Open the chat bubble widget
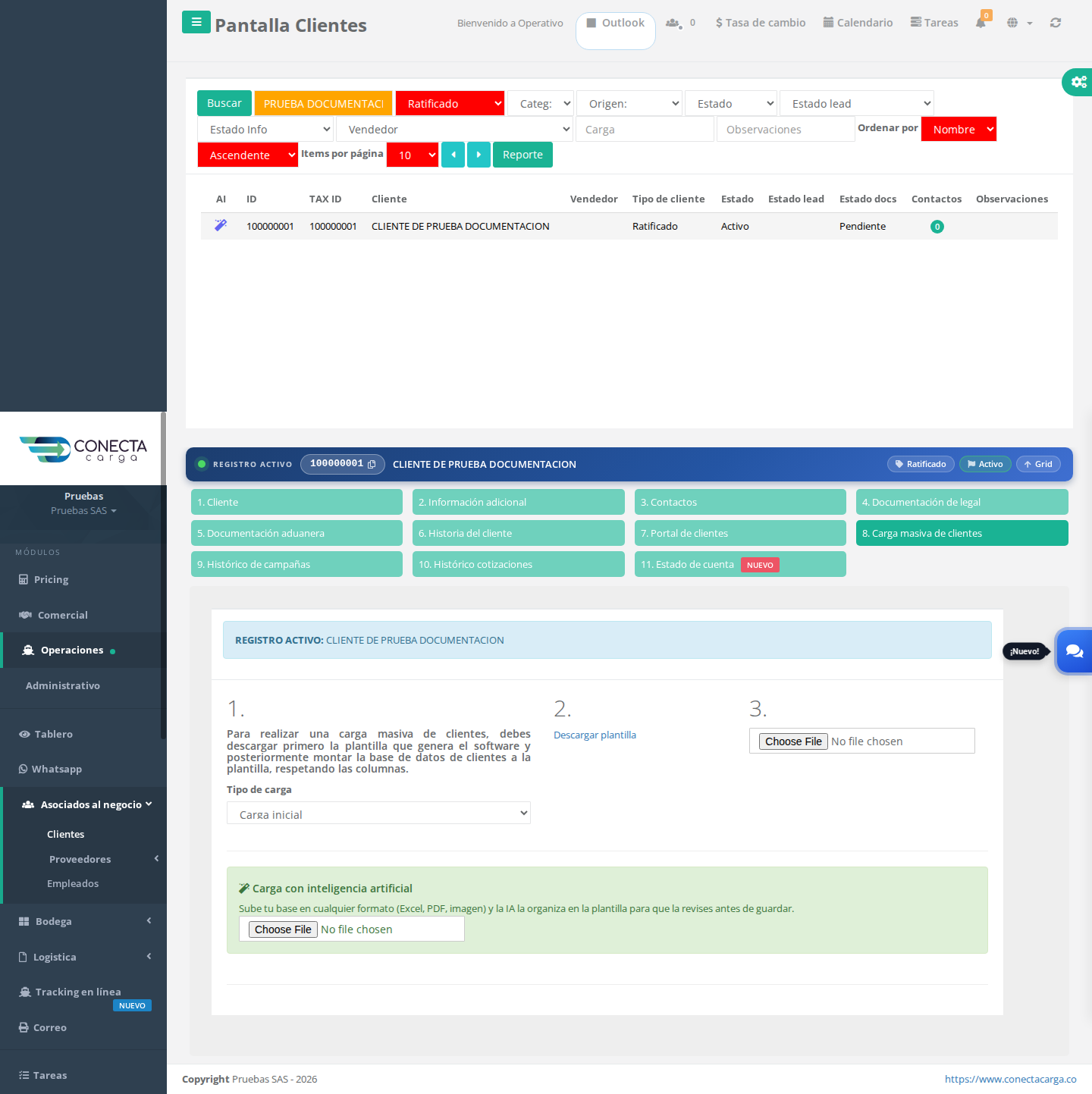The height and width of the screenshot is (1094, 1092). click(1075, 650)
